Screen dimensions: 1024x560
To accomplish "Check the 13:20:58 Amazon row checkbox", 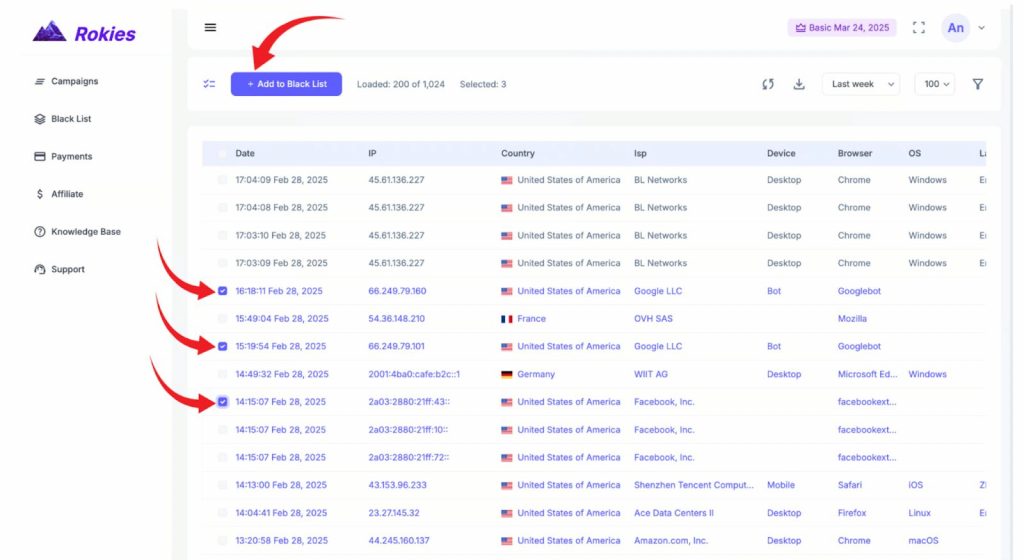I will click(223, 541).
